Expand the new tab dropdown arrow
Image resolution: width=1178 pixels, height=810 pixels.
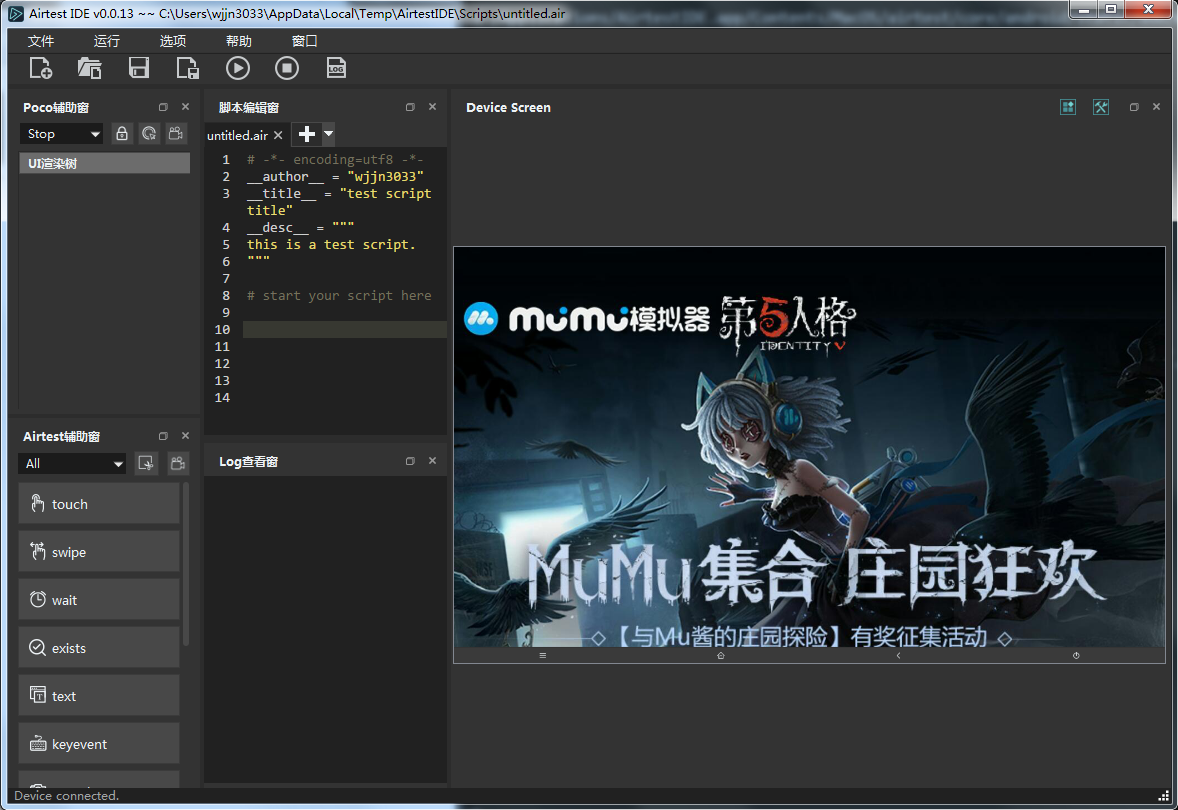(328, 134)
